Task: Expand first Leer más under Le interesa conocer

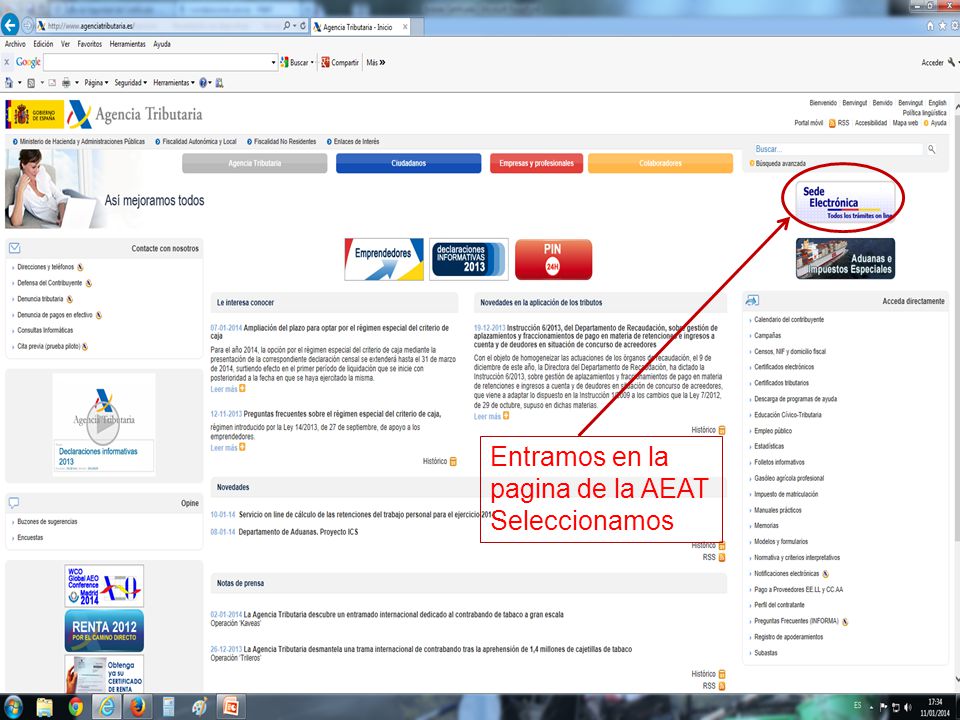Action: 228,389
